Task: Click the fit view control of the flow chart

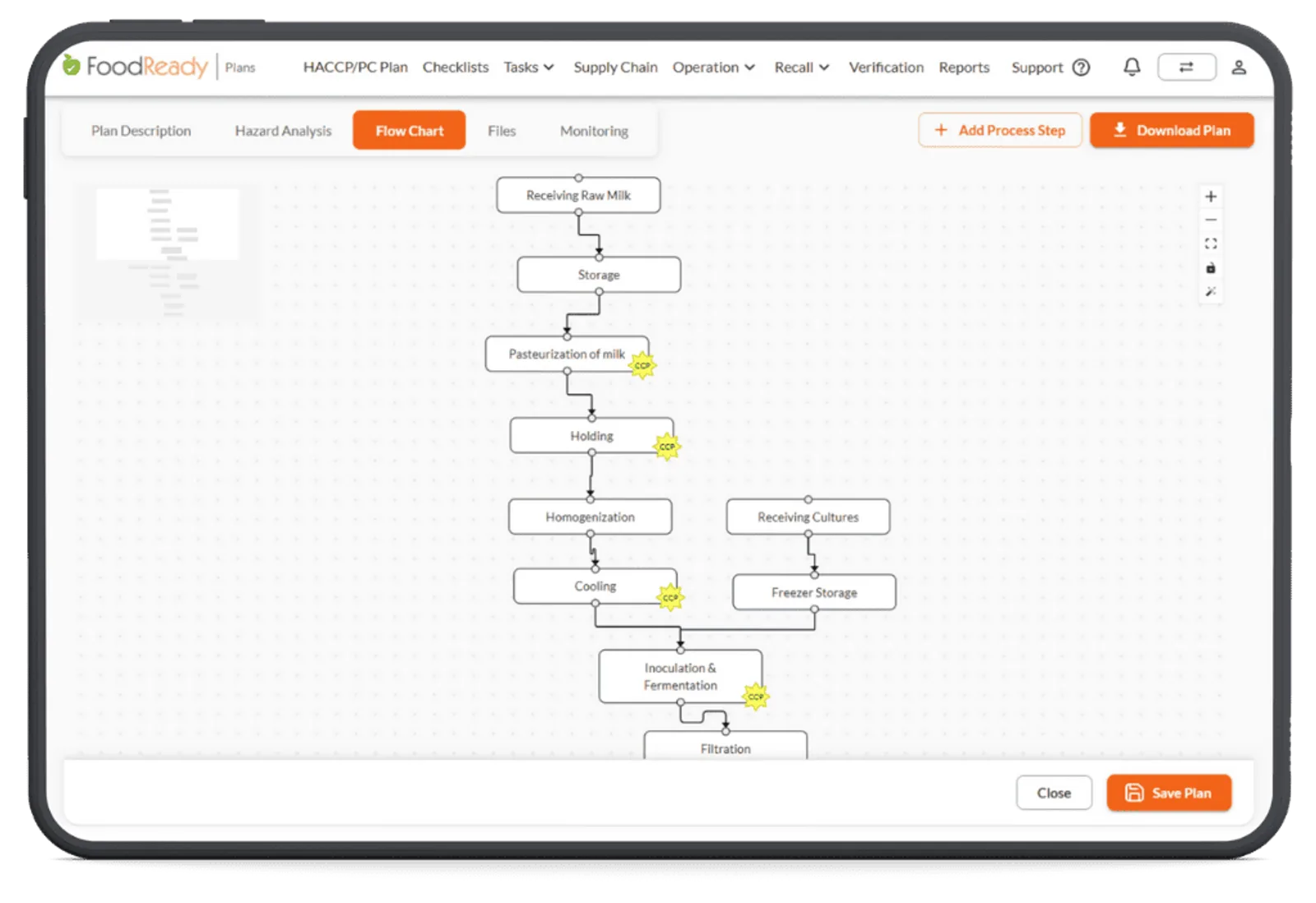Action: [x=1211, y=243]
